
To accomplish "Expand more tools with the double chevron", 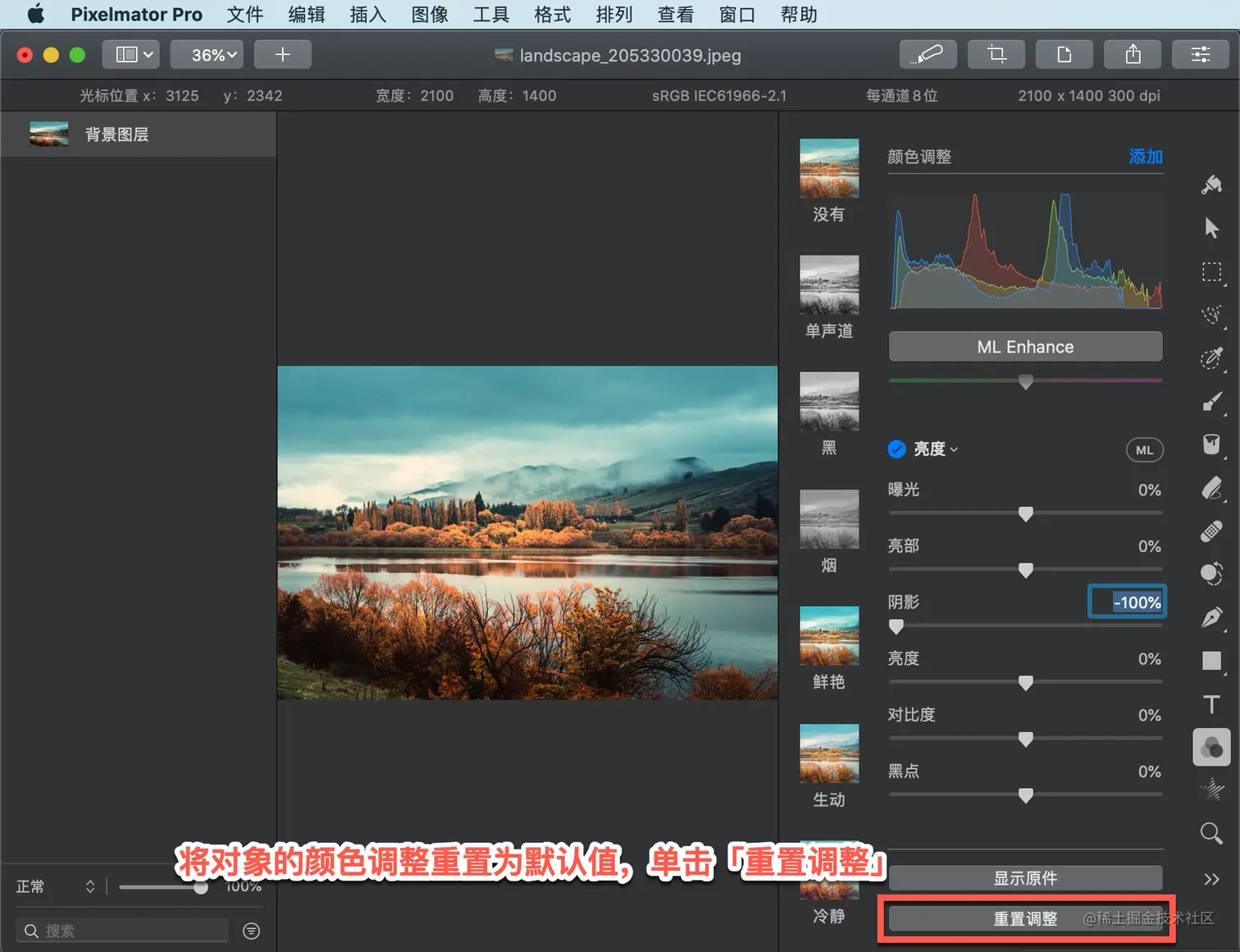I will pyautogui.click(x=1211, y=879).
